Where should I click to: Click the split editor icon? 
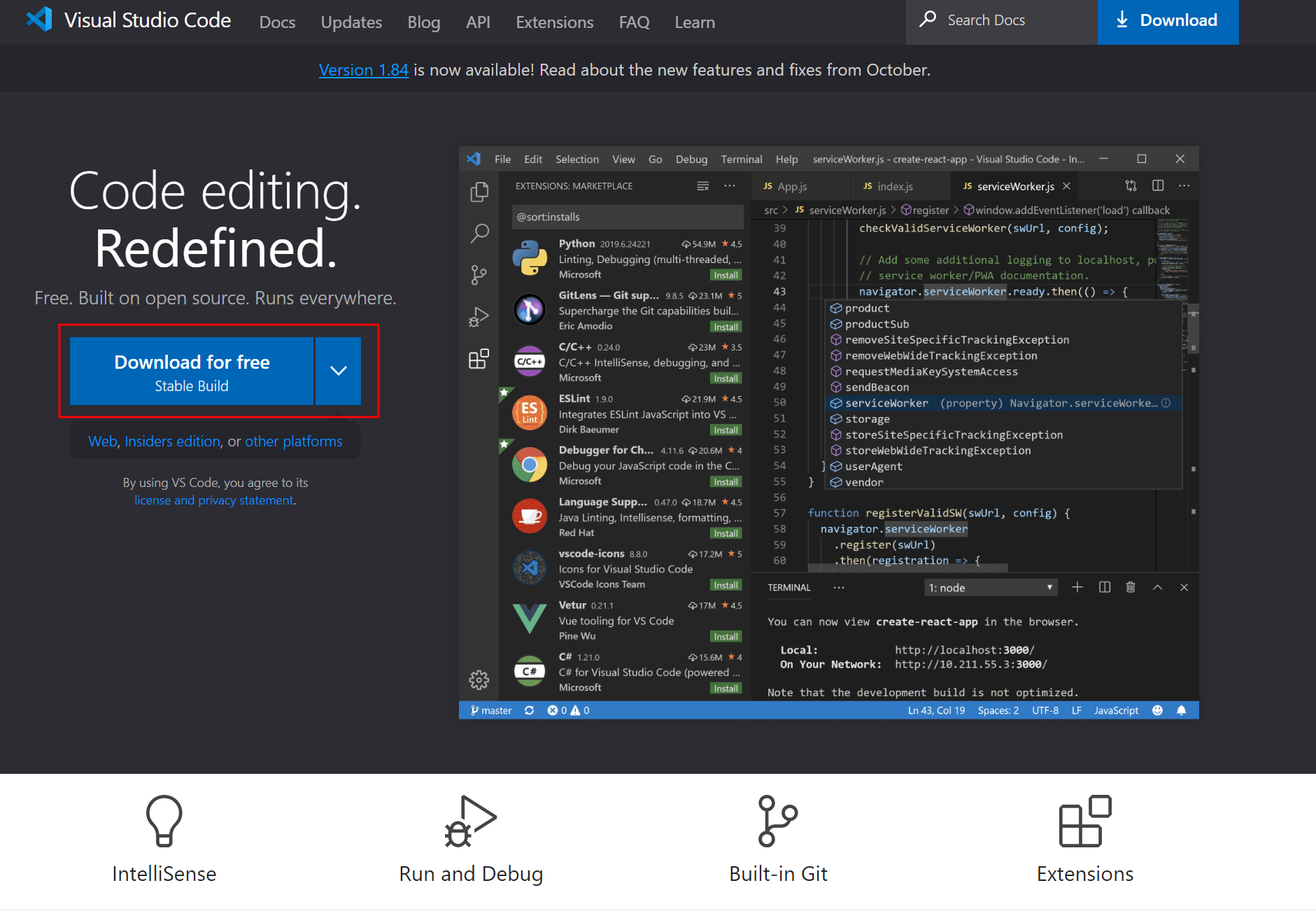point(1158,185)
